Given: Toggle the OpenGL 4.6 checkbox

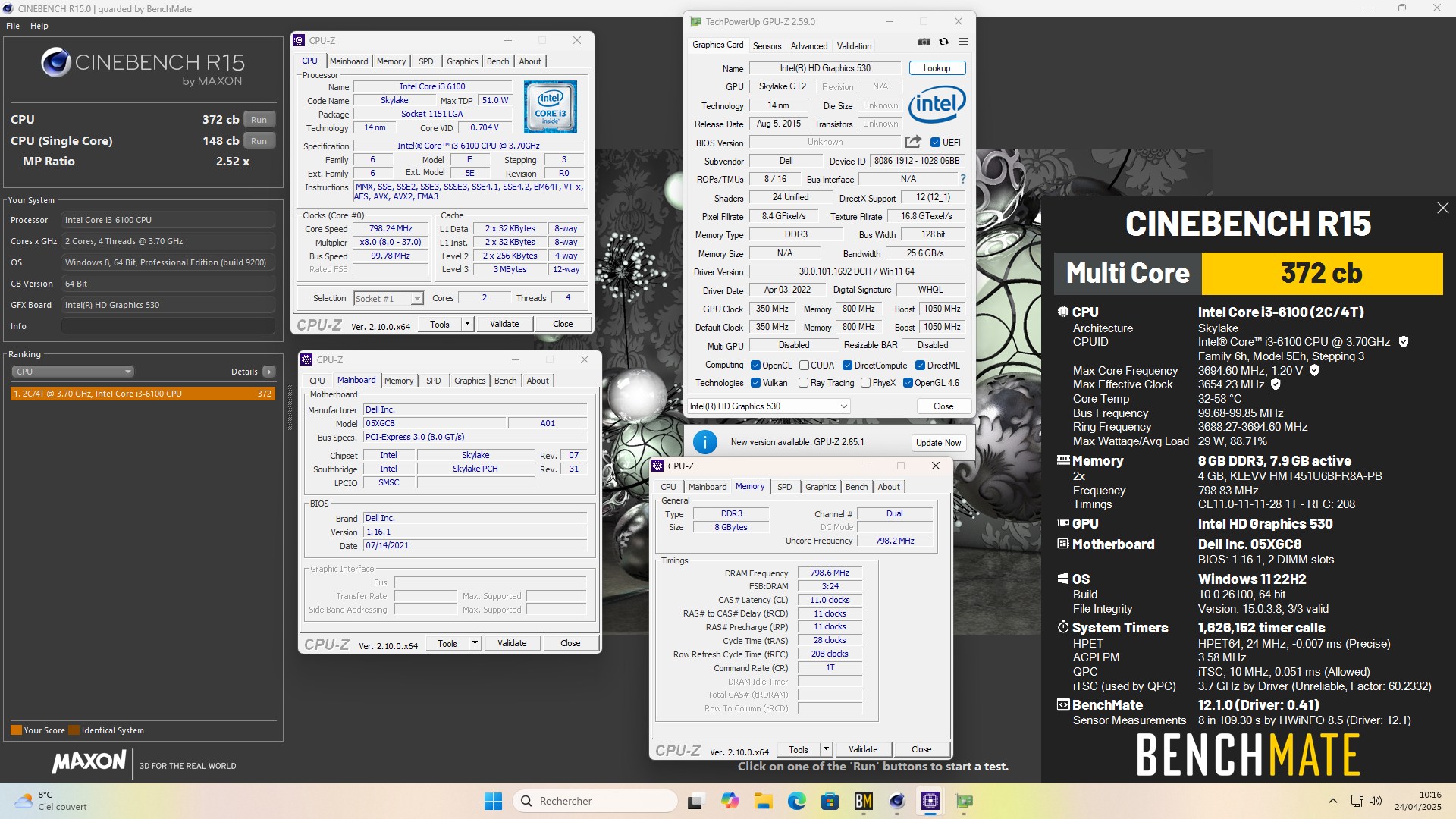Looking at the screenshot, I should point(908,383).
